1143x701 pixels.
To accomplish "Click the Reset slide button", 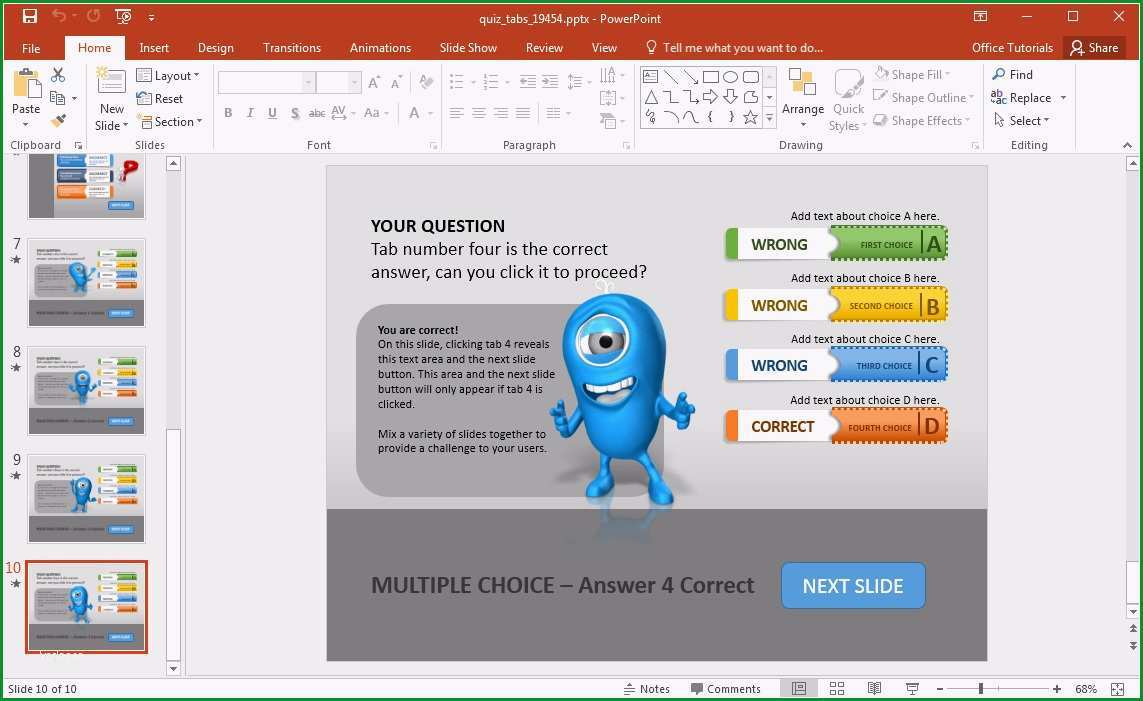I will (160, 98).
